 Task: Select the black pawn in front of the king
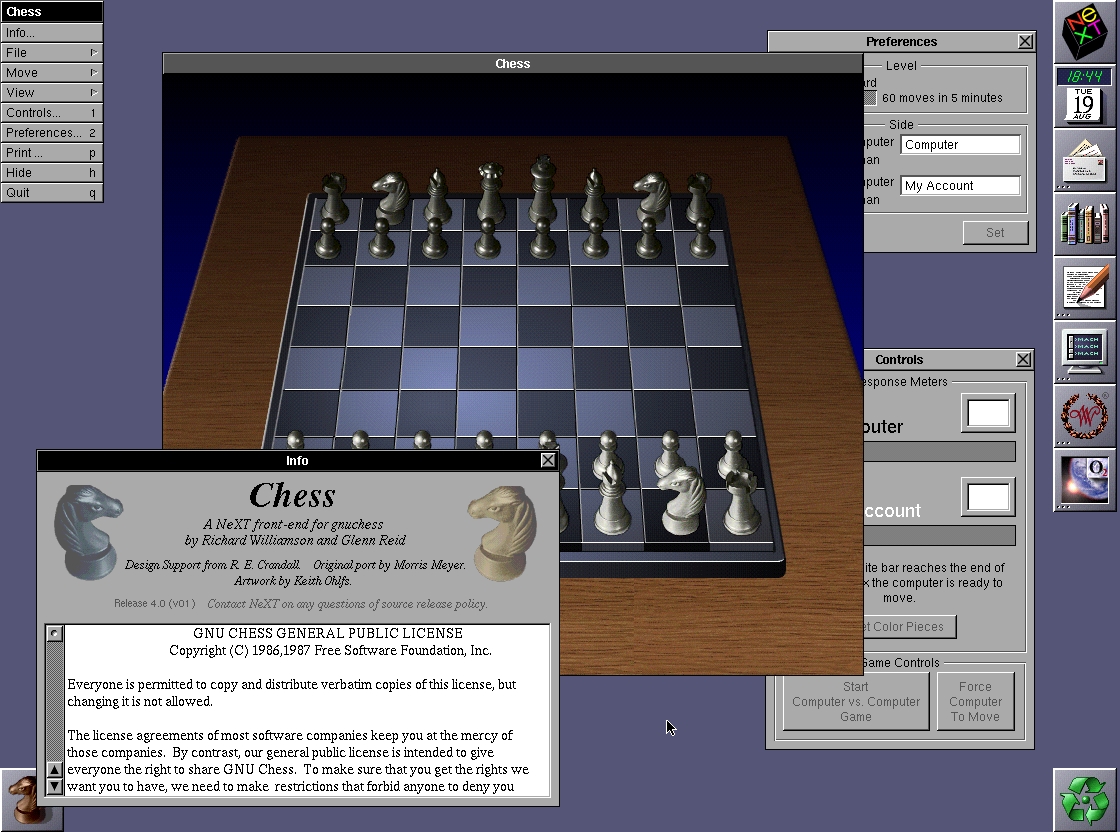(542, 239)
